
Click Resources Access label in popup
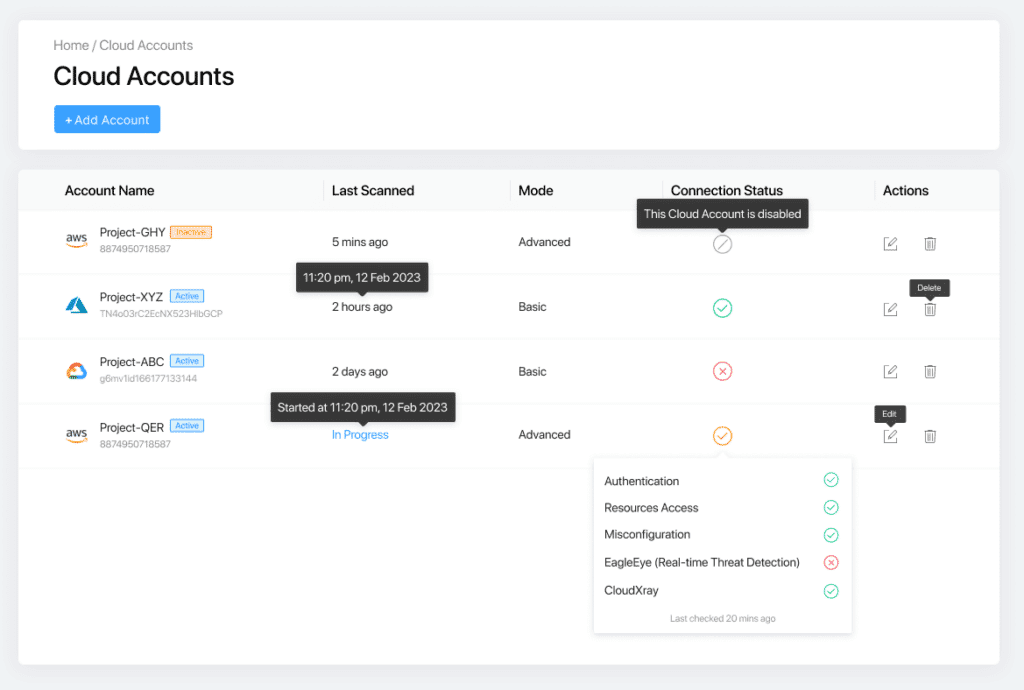pyautogui.click(x=651, y=508)
